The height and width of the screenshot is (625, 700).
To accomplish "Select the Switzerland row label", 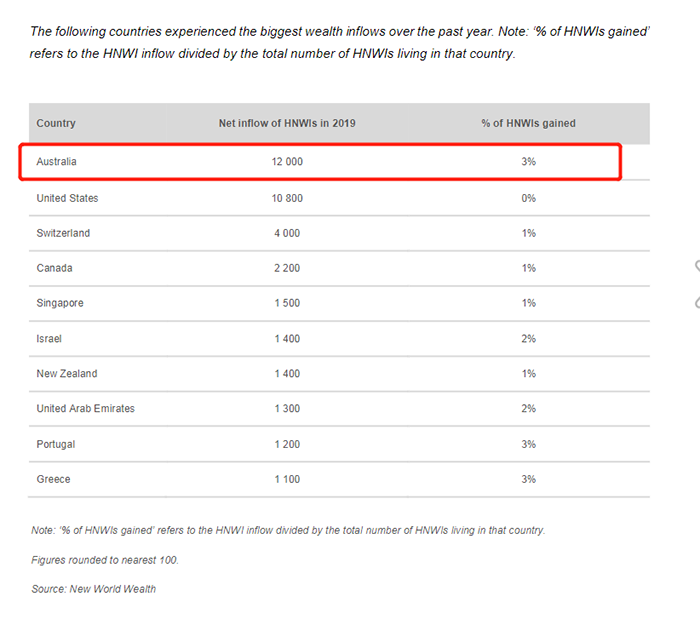I will [x=63, y=233].
